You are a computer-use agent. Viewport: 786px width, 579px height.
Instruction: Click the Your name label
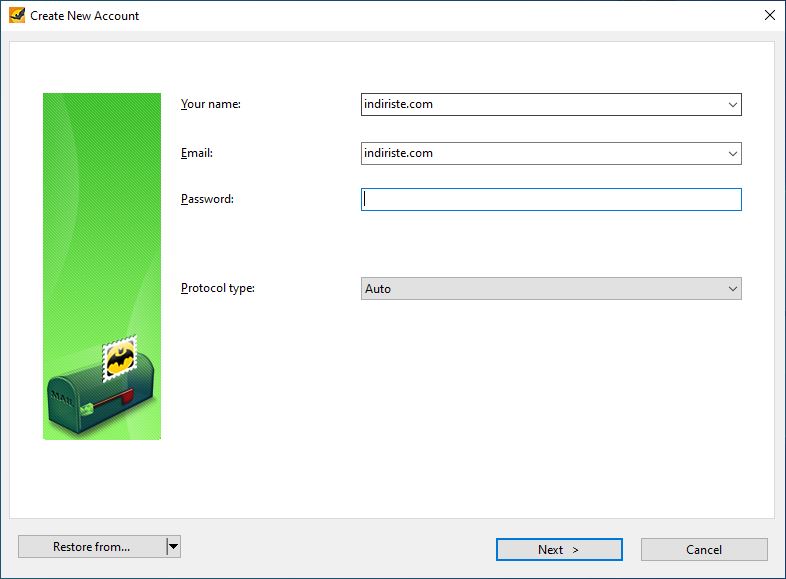[211, 104]
